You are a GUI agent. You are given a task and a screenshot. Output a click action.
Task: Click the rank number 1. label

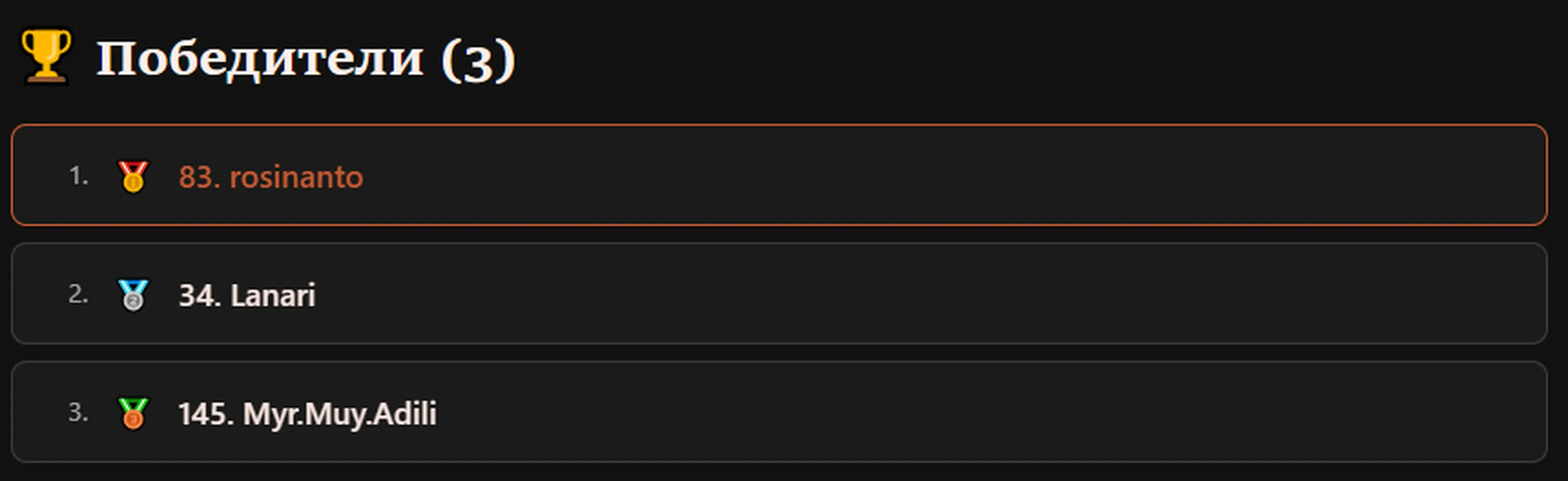tap(78, 176)
